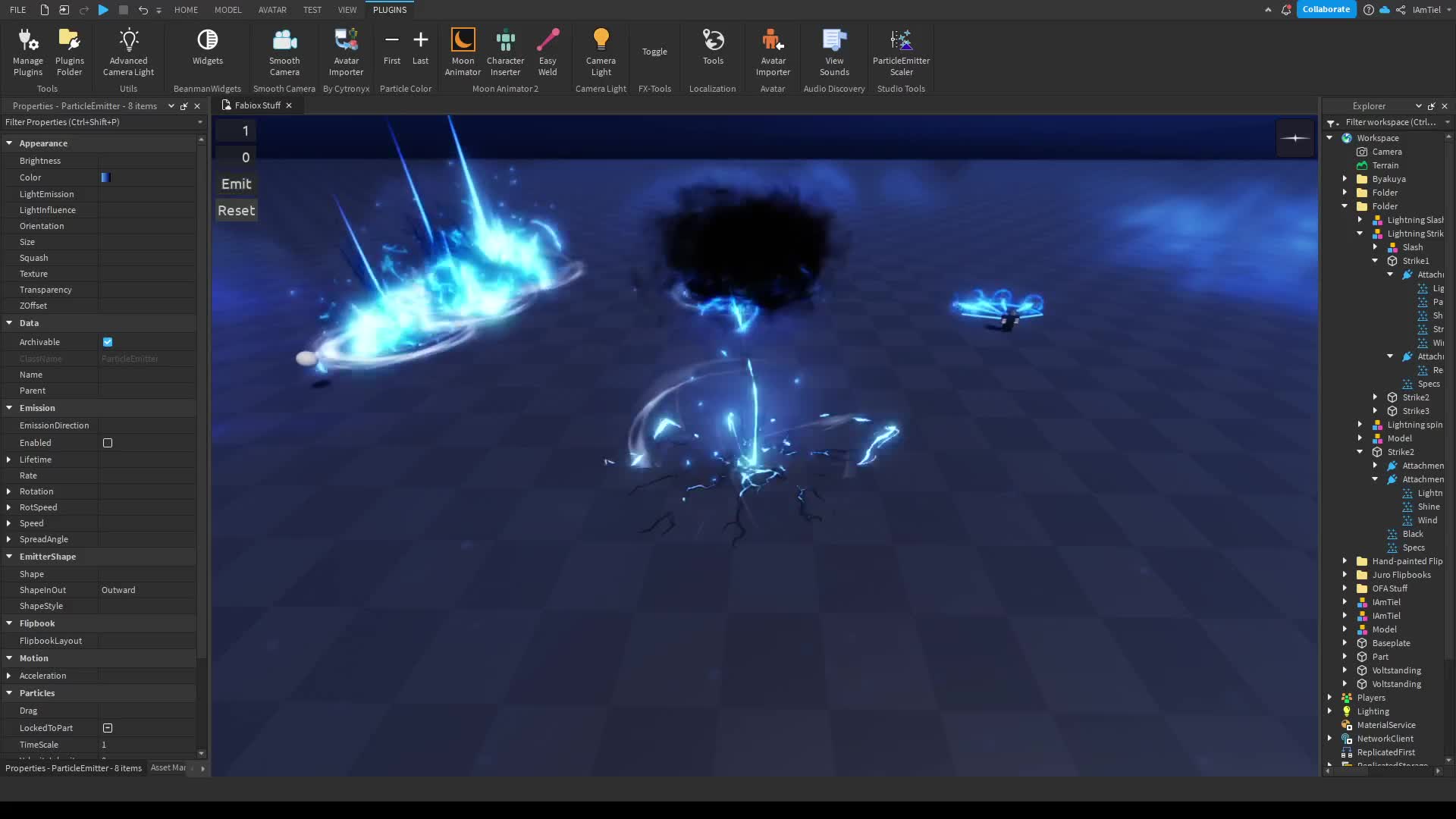Collapse the Appearance properties section
The width and height of the screenshot is (1456, 819).
pyautogui.click(x=10, y=143)
